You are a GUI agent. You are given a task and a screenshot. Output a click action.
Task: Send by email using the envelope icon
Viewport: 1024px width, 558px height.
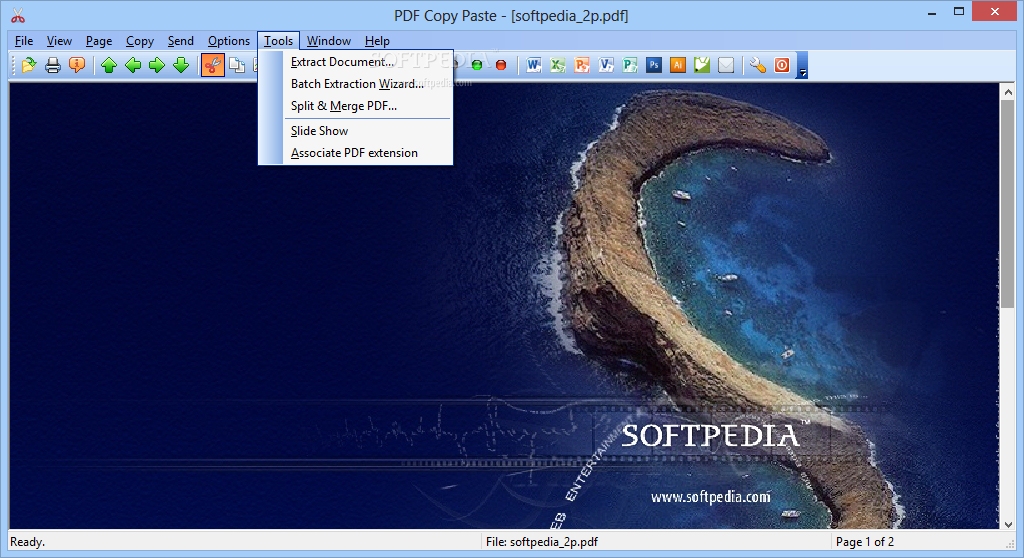726,65
